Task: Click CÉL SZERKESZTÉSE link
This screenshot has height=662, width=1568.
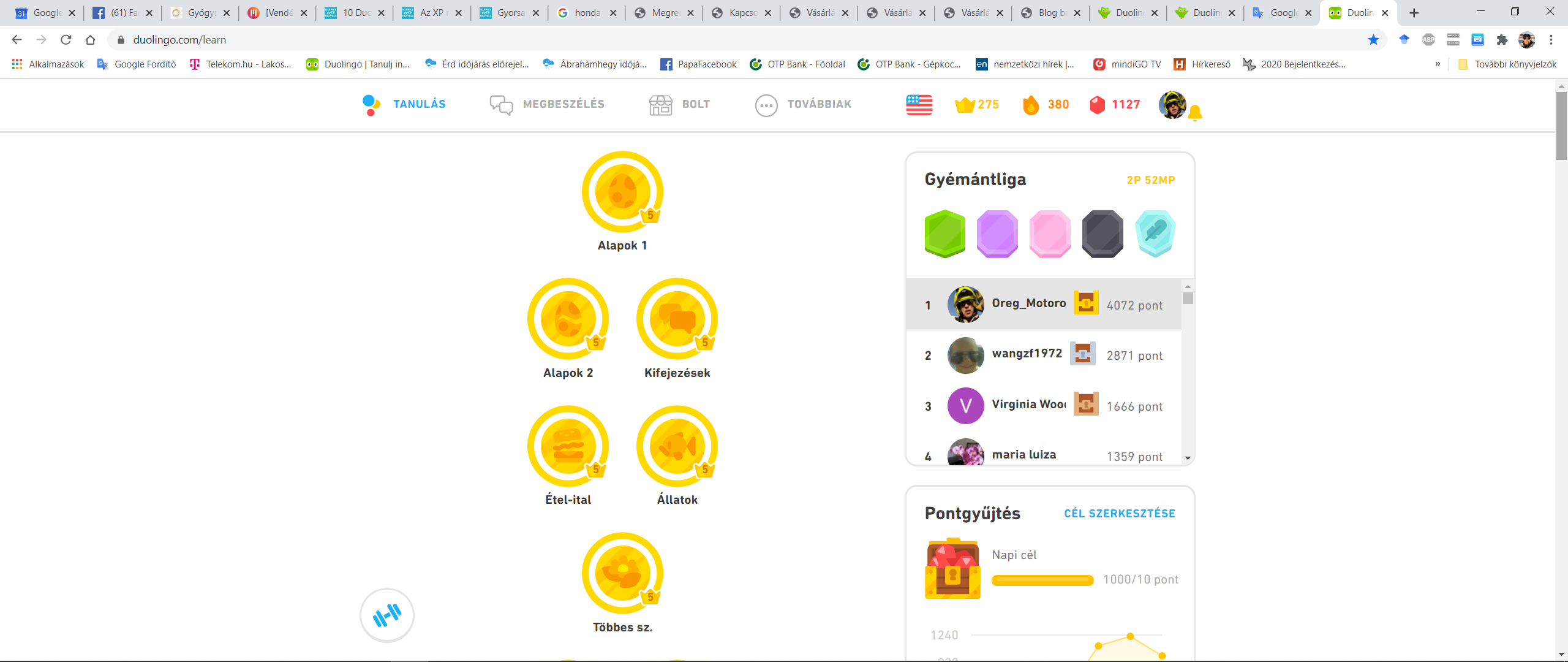Action: point(1120,514)
